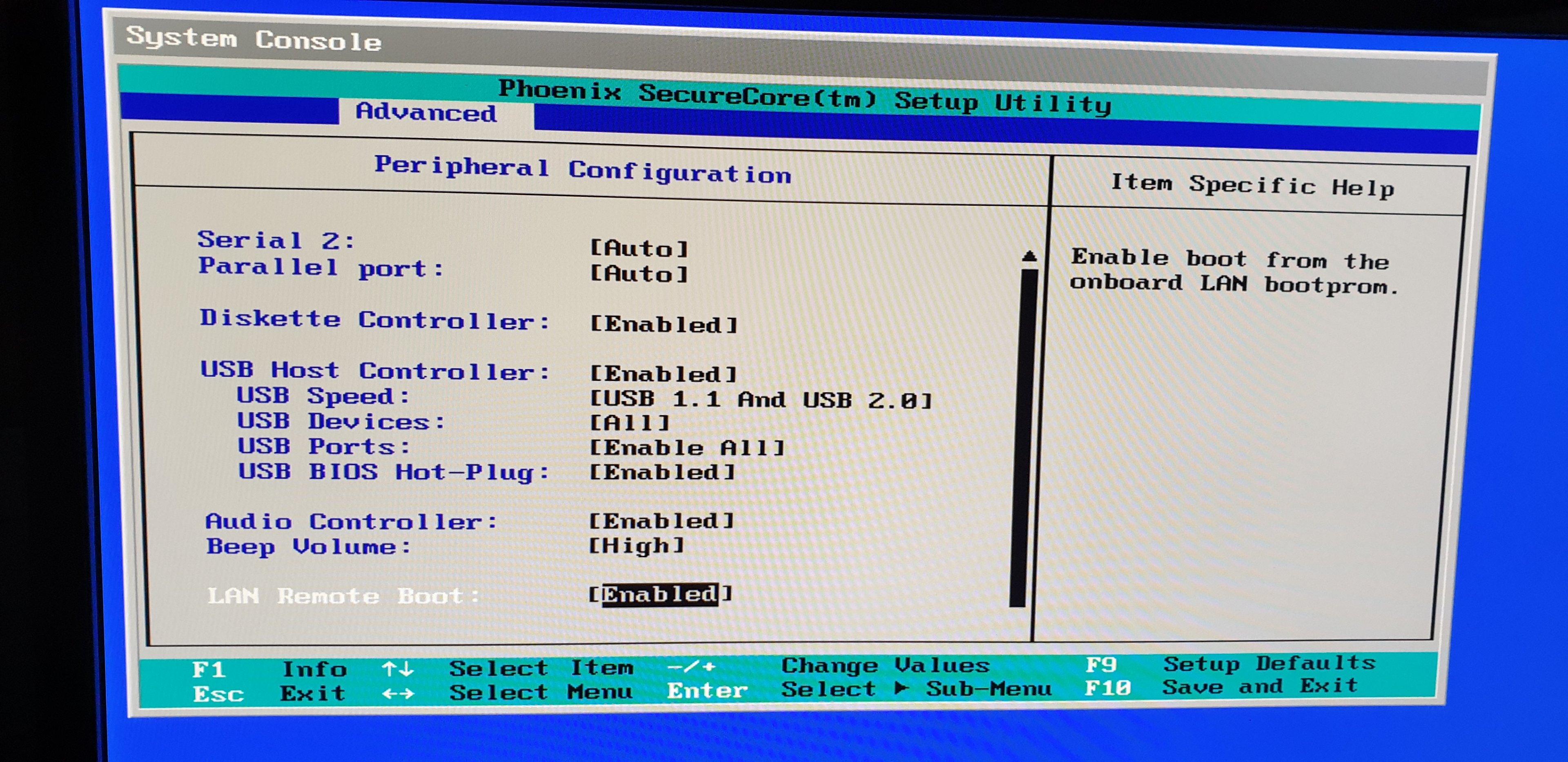Select the Parallel port Auto value
This screenshot has width=1568, height=762.
click(639, 274)
